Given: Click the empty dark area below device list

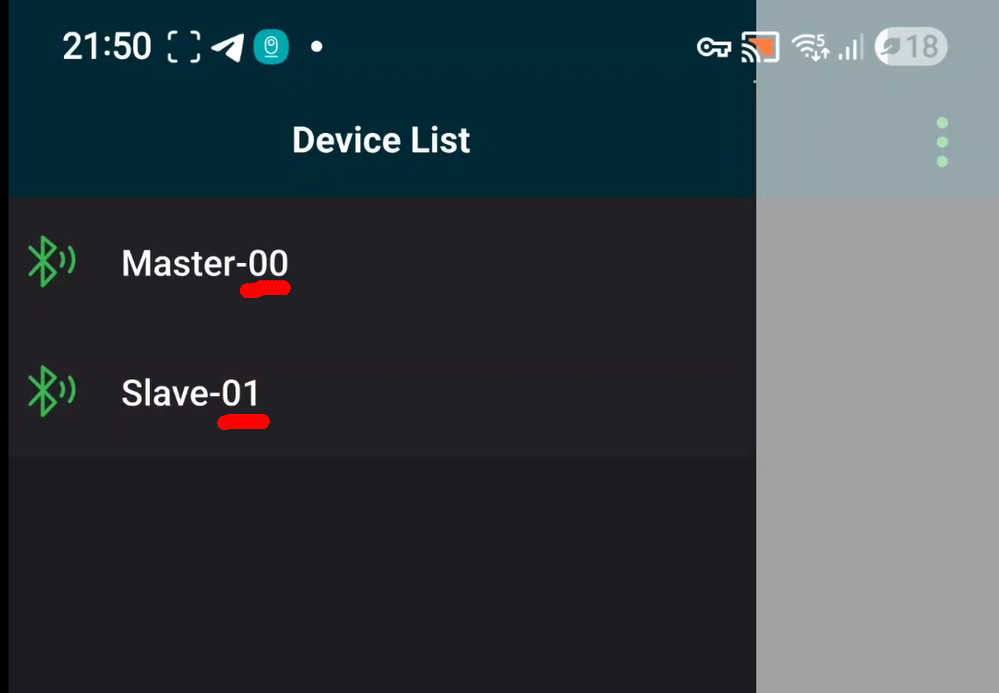Looking at the screenshot, I should point(382,575).
